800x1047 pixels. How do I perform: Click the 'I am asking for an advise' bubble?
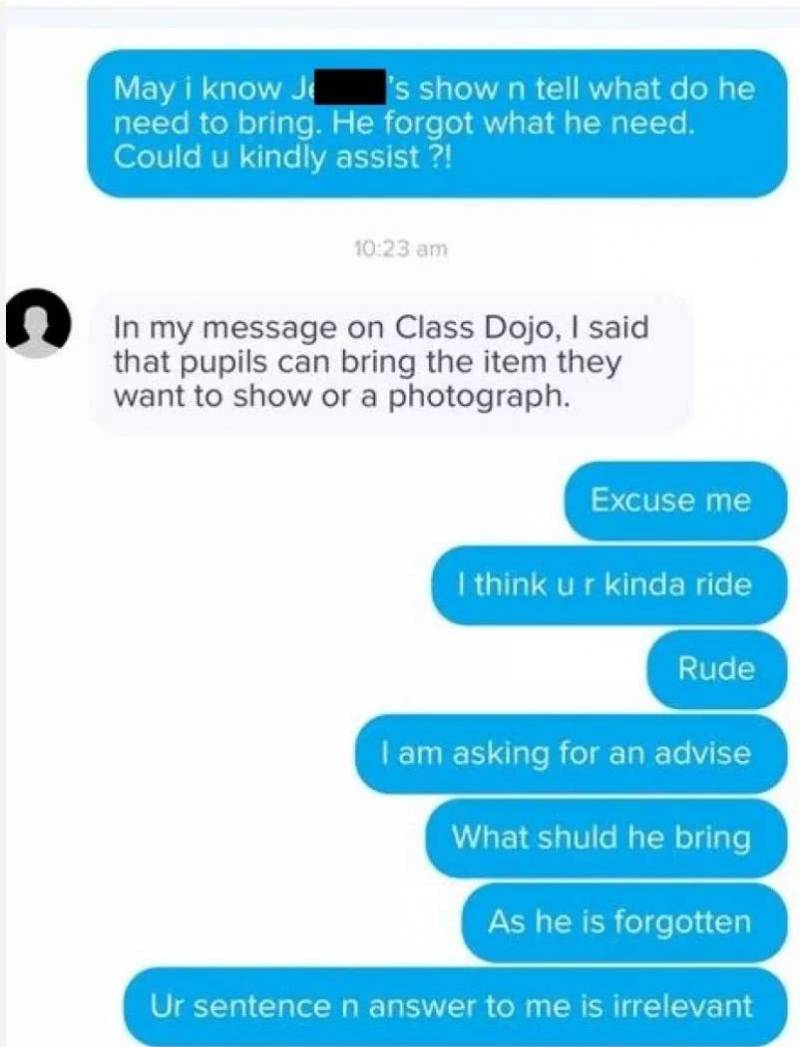[571, 753]
